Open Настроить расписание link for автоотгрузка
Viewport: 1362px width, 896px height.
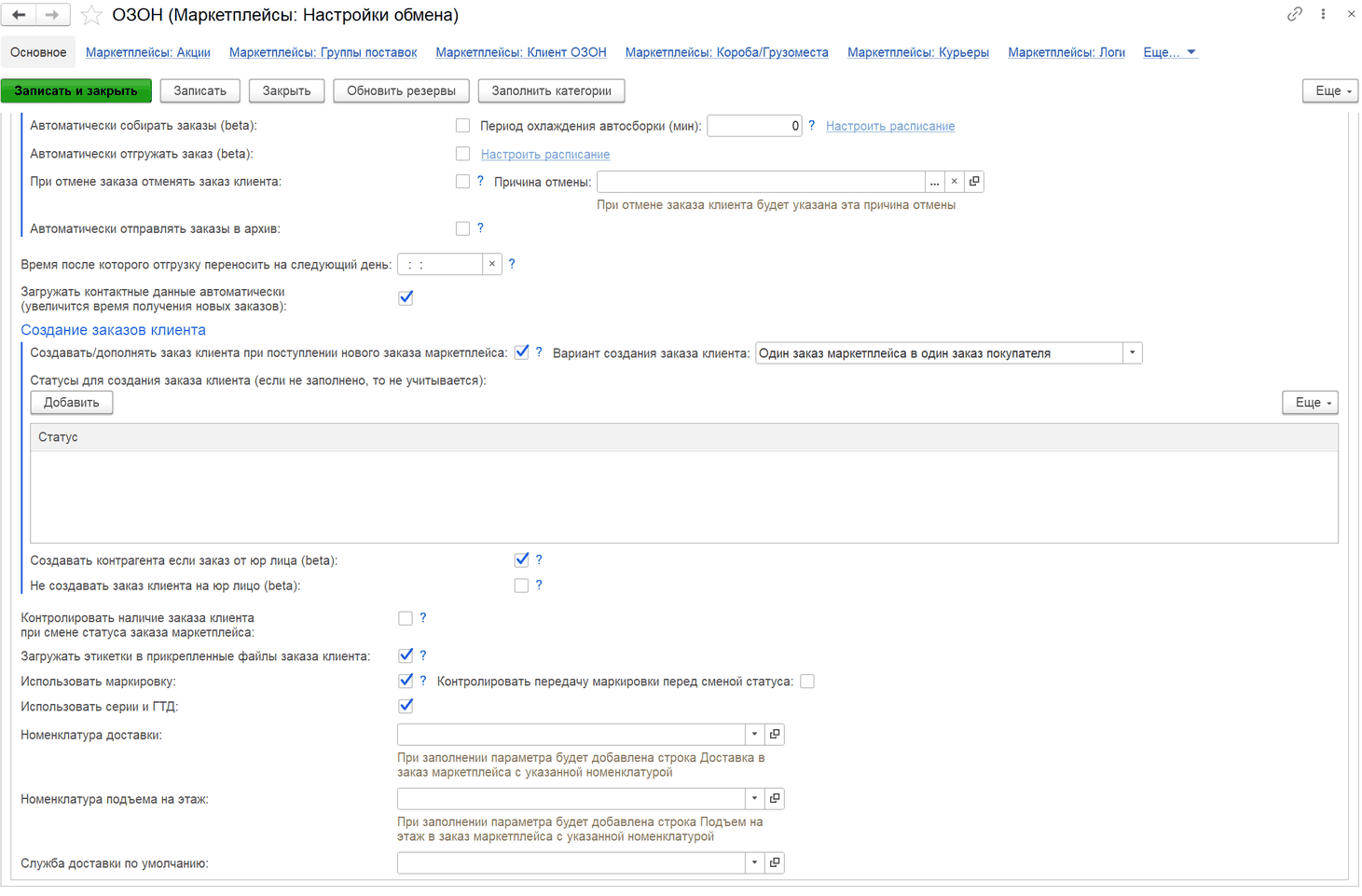(x=545, y=155)
